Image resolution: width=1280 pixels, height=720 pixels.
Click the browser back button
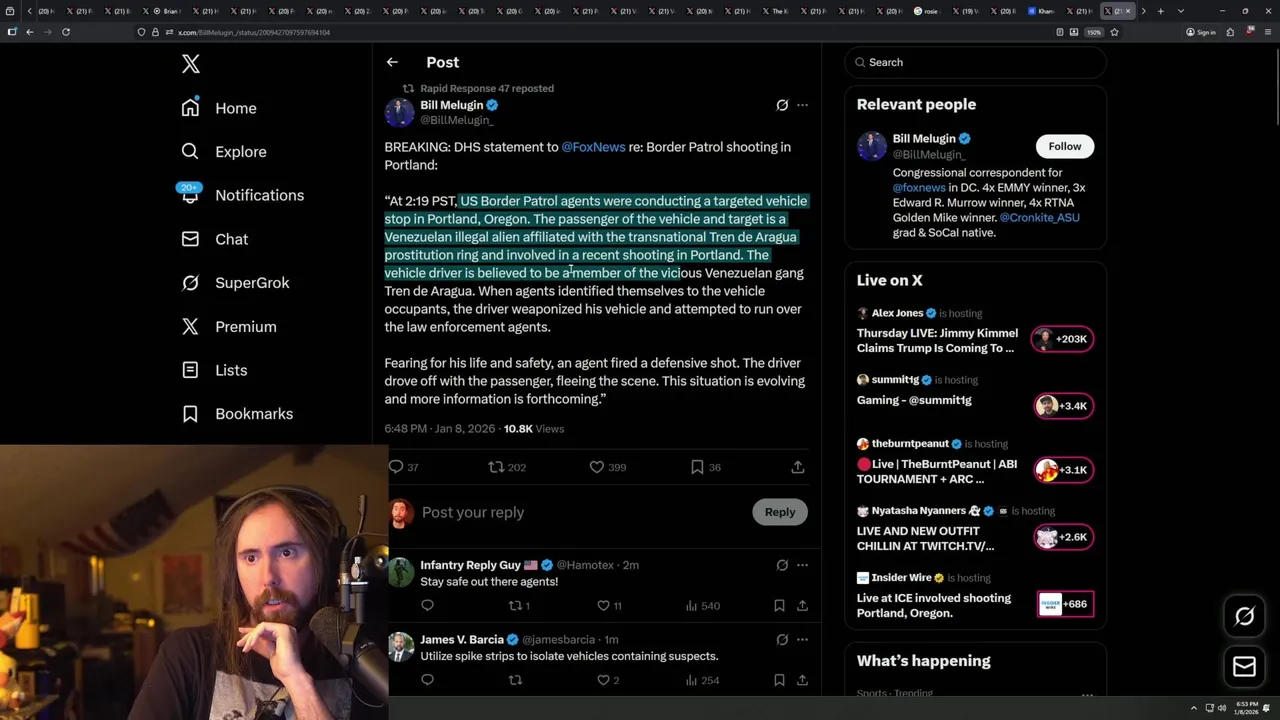coord(30,32)
